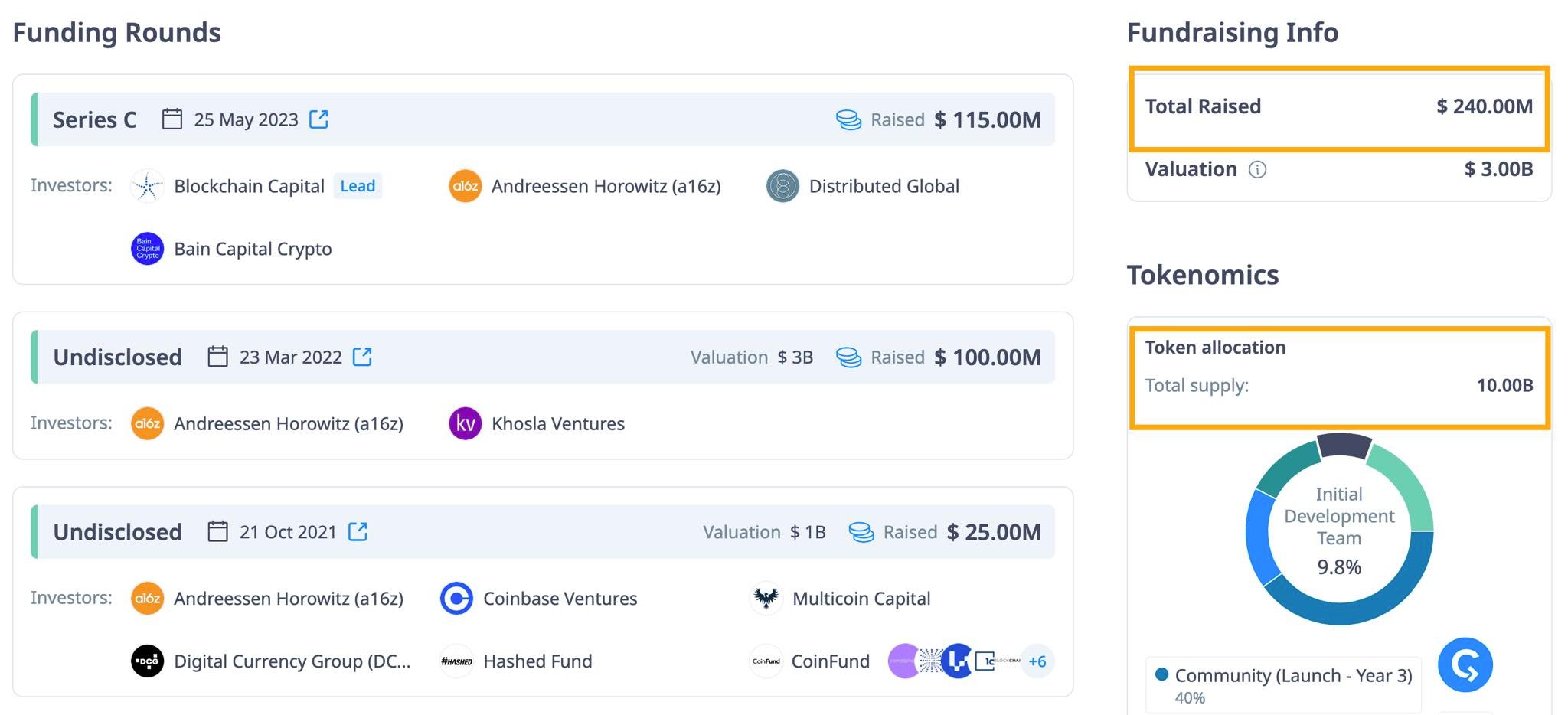Open Digital Currency Group investor link
This screenshot has width=1568, height=715.
coord(292,661)
